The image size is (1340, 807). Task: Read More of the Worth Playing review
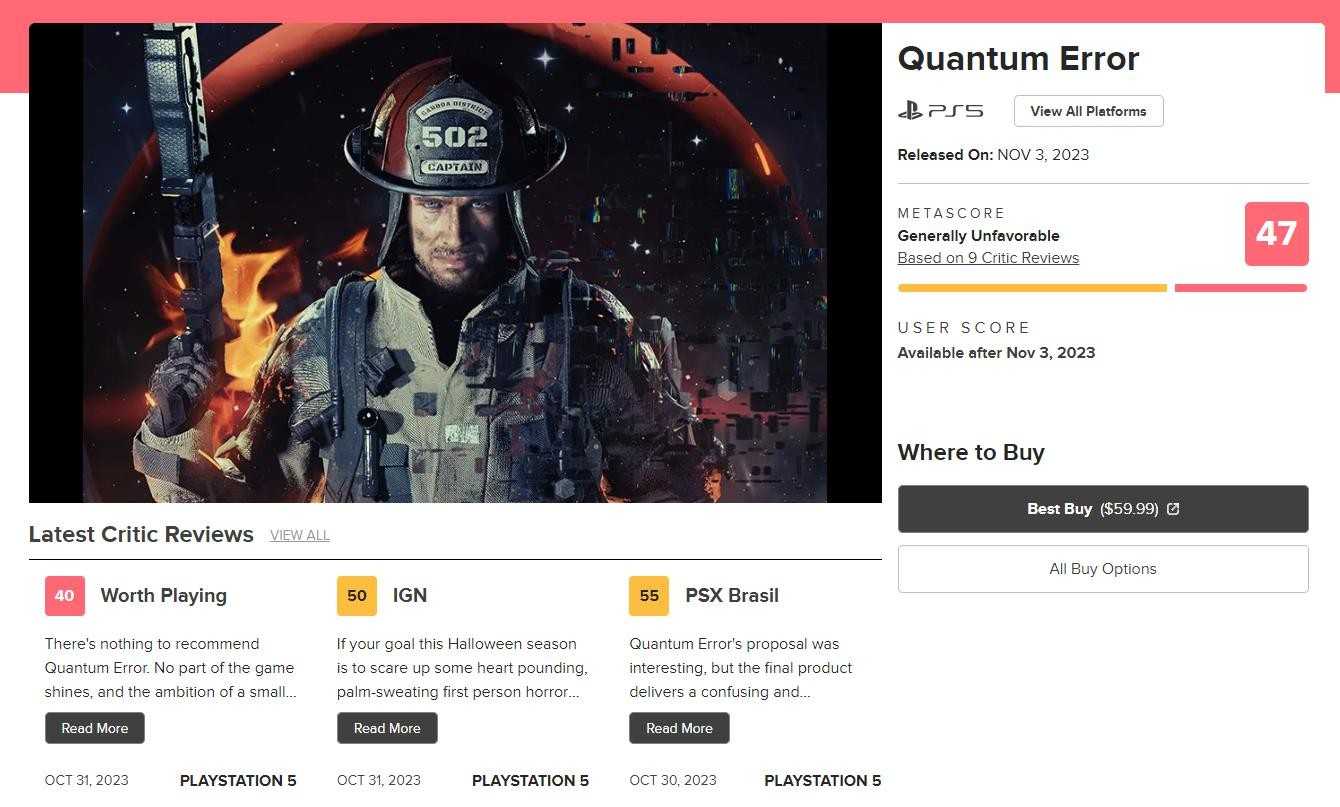pos(95,728)
